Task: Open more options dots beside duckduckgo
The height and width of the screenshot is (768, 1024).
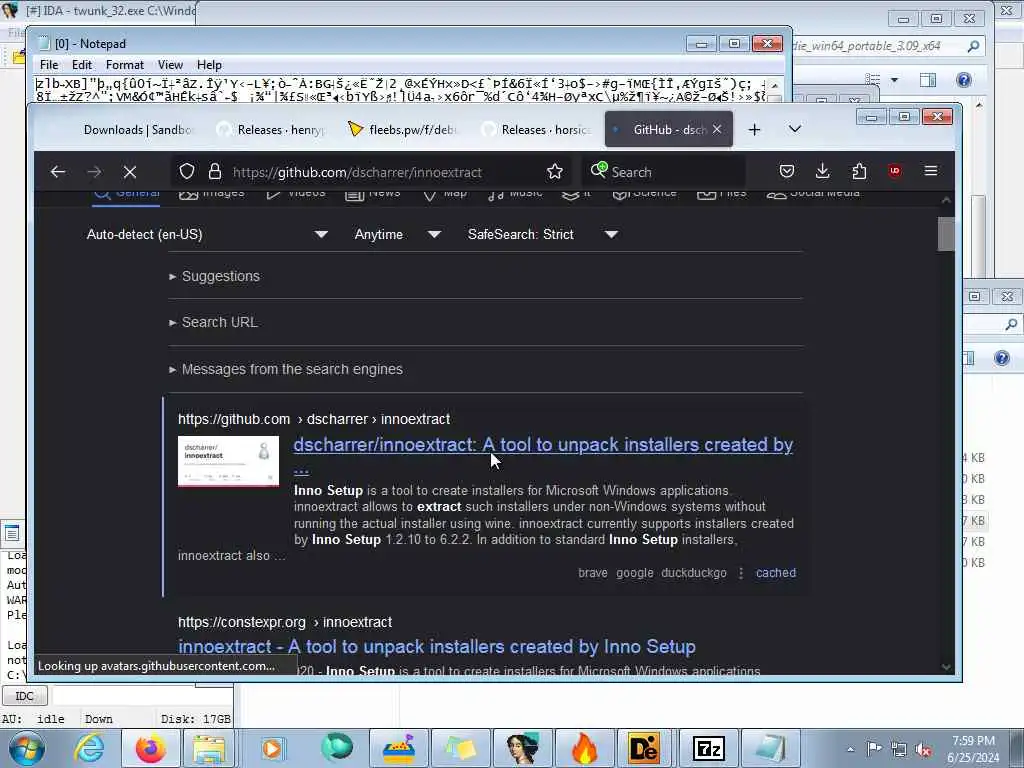Action: tap(741, 573)
